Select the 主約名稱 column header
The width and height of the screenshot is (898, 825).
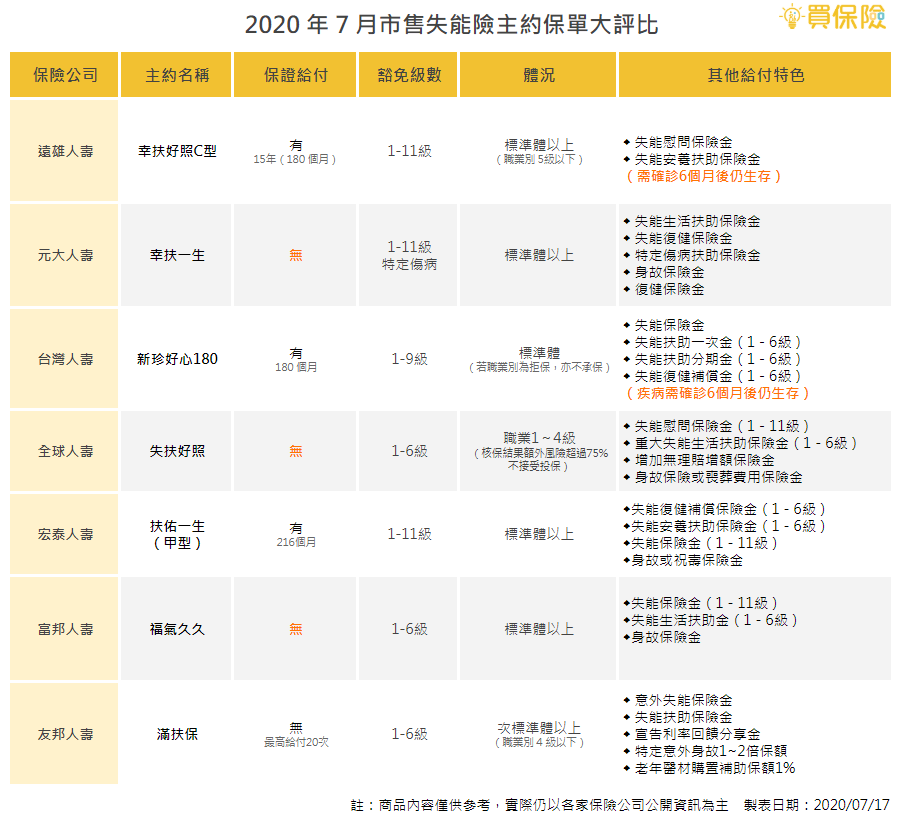click(176, 74)
